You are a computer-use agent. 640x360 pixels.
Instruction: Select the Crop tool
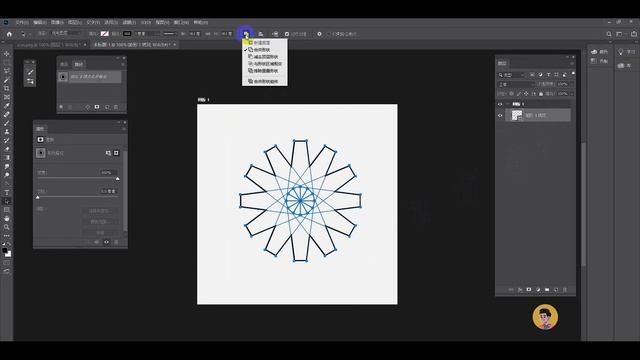tap(7, 88)
